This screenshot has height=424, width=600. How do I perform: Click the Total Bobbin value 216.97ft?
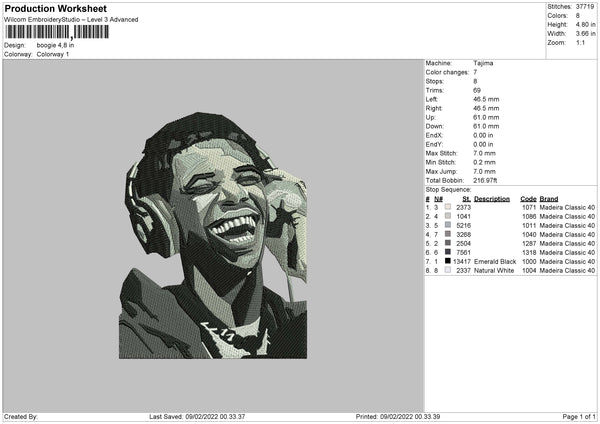pyautogui.click(x=485, y=180)
